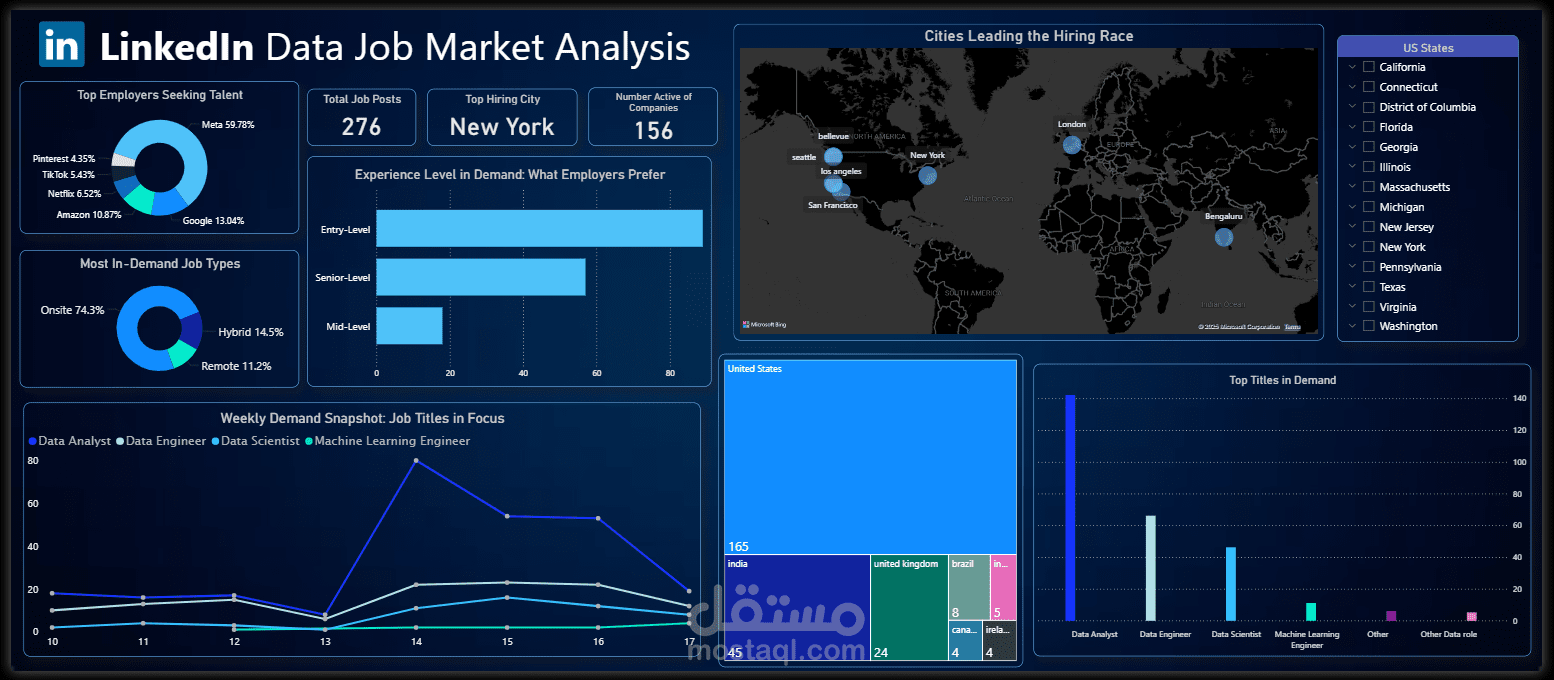Check the New Jersey checkbox

click(x=1369, y=227)
